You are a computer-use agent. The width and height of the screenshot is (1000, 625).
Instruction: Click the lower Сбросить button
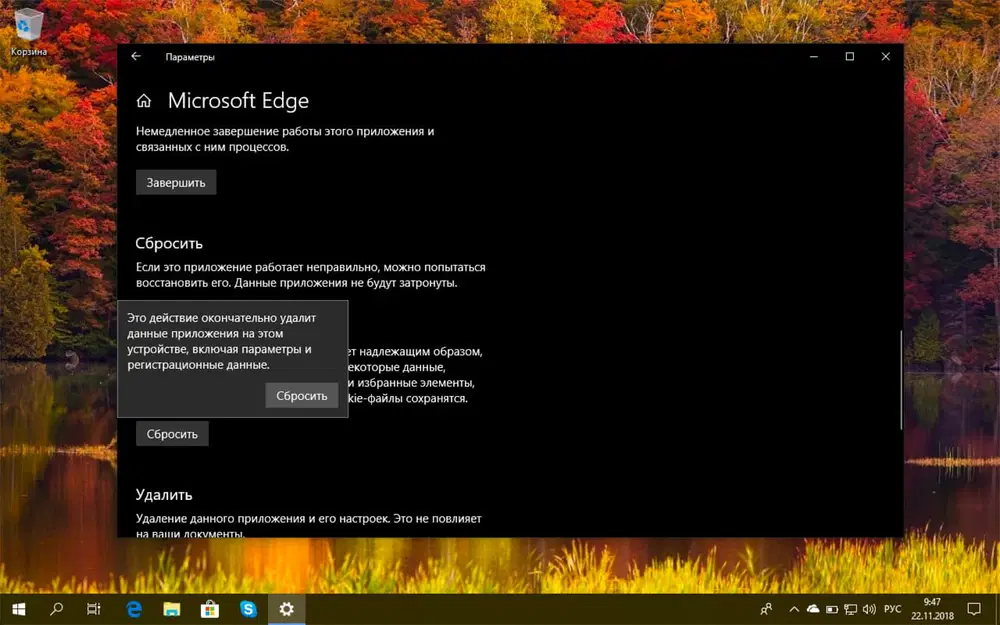172,433
